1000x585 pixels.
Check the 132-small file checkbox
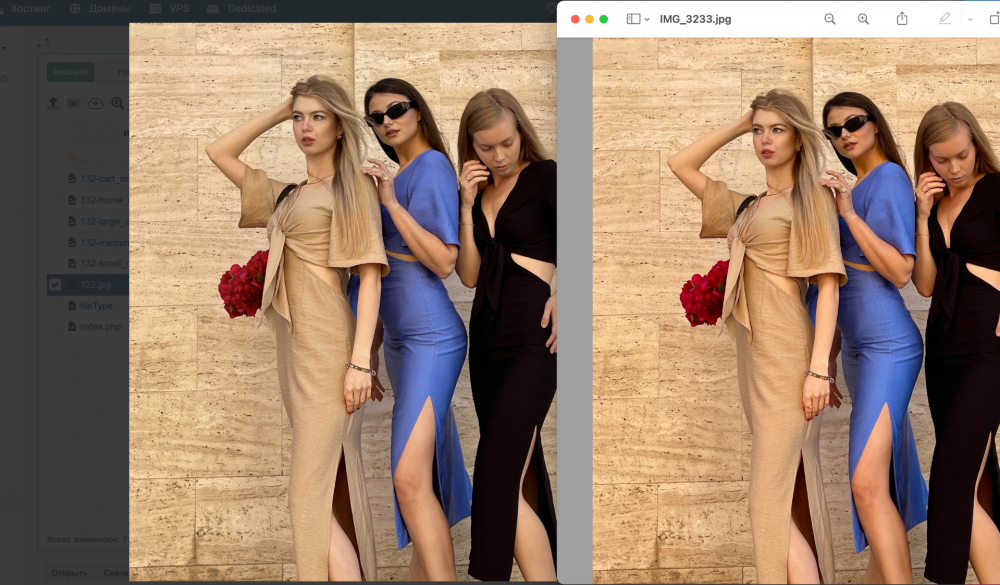tap(55, 263)
